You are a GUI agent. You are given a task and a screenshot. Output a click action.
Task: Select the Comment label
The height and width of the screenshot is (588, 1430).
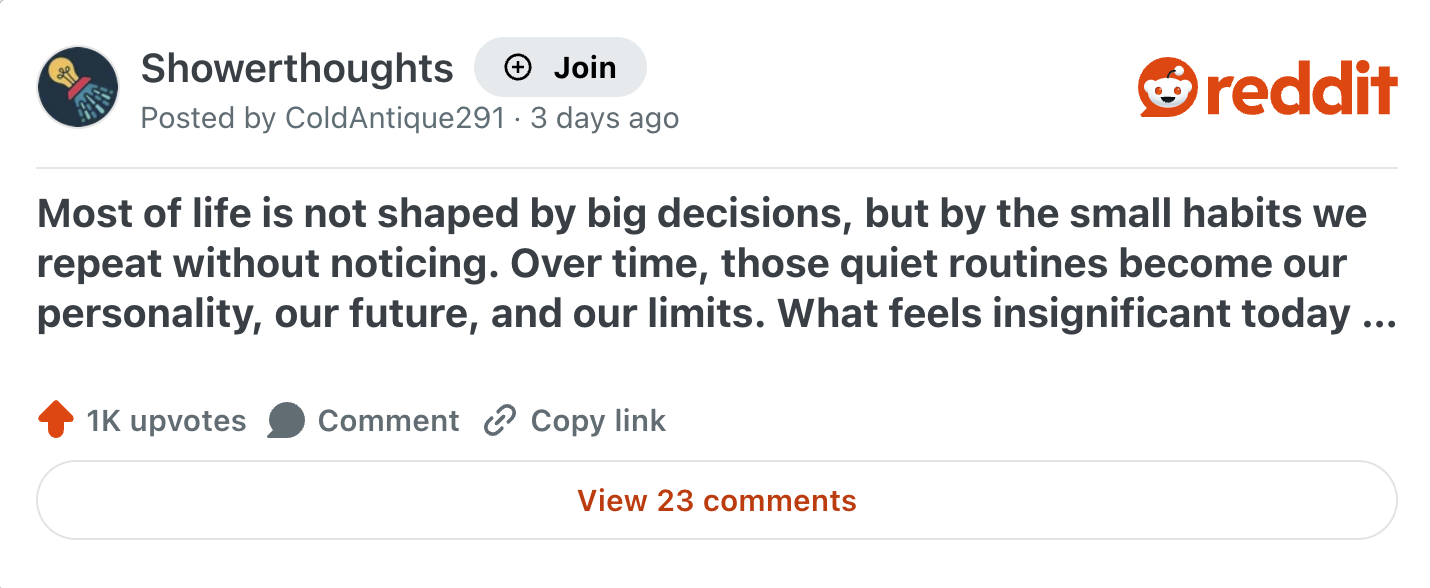coord(388,420)
